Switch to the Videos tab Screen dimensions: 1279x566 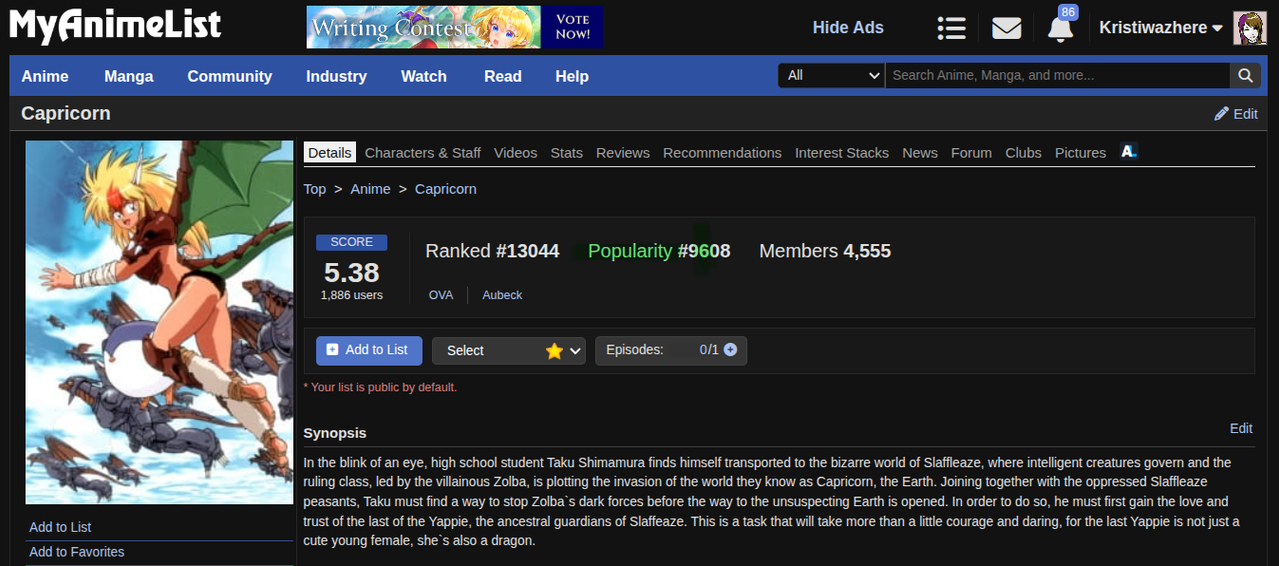(516, 152)
